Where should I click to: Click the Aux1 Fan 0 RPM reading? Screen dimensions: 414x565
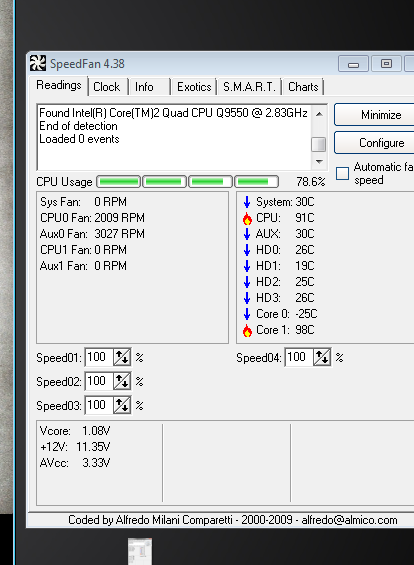[x=83, y=266]
